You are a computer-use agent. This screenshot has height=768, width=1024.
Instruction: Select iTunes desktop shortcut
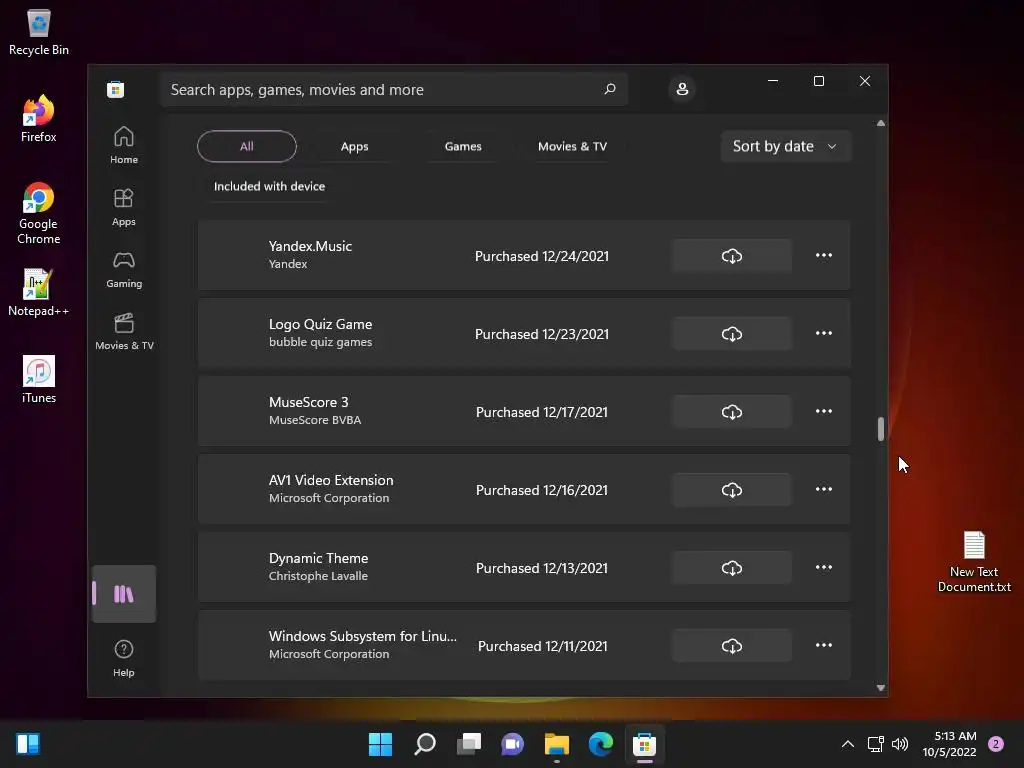pyautogui.click(x=39, y=379)
